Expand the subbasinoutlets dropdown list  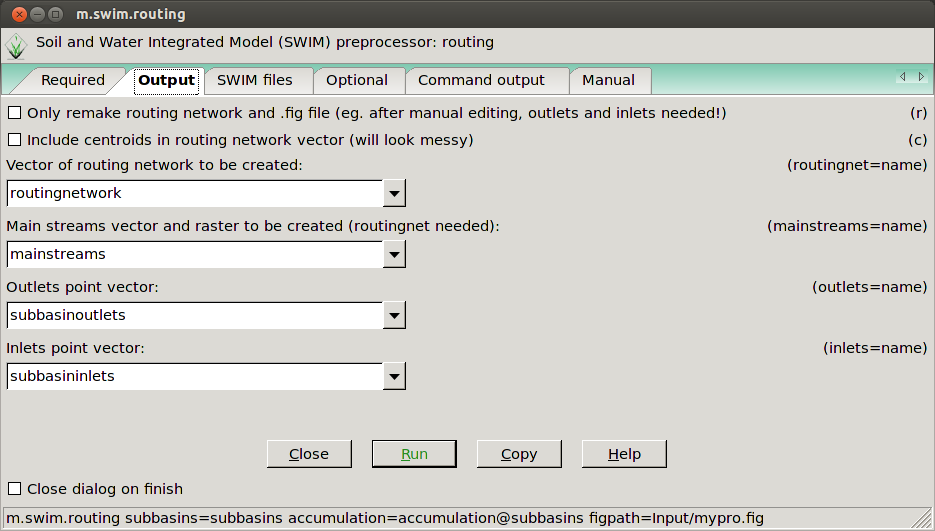coord(395,316)
